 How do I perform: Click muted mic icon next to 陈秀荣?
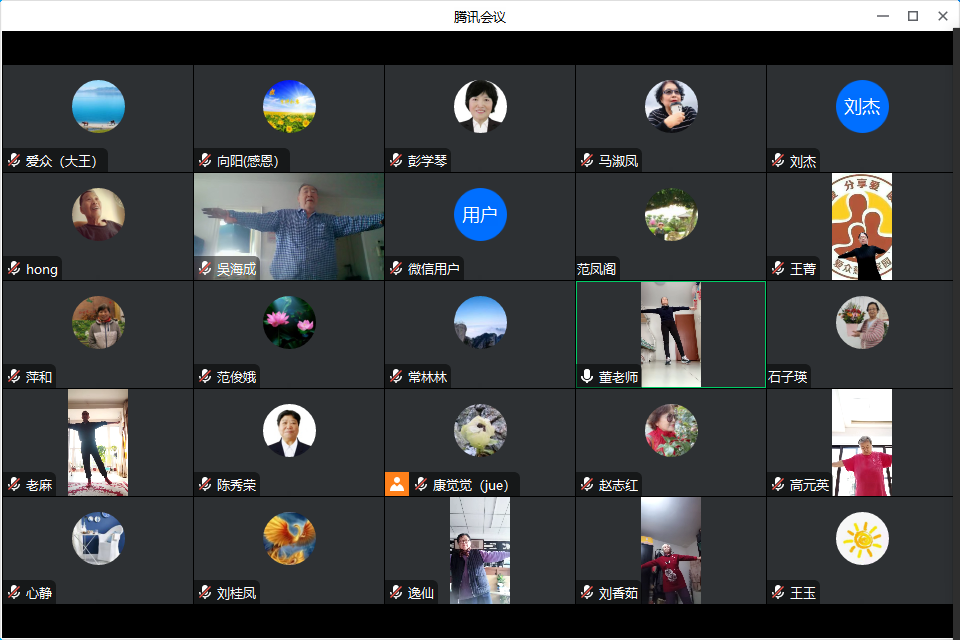pyautogui.click(x=205, y=485)
